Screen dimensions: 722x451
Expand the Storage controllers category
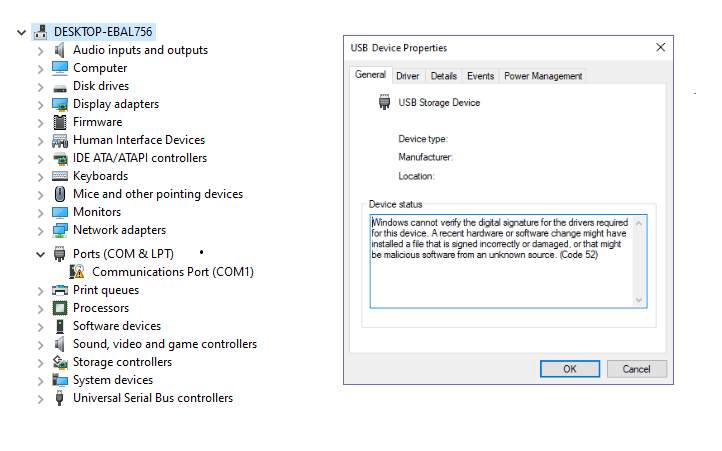point(41,363)
